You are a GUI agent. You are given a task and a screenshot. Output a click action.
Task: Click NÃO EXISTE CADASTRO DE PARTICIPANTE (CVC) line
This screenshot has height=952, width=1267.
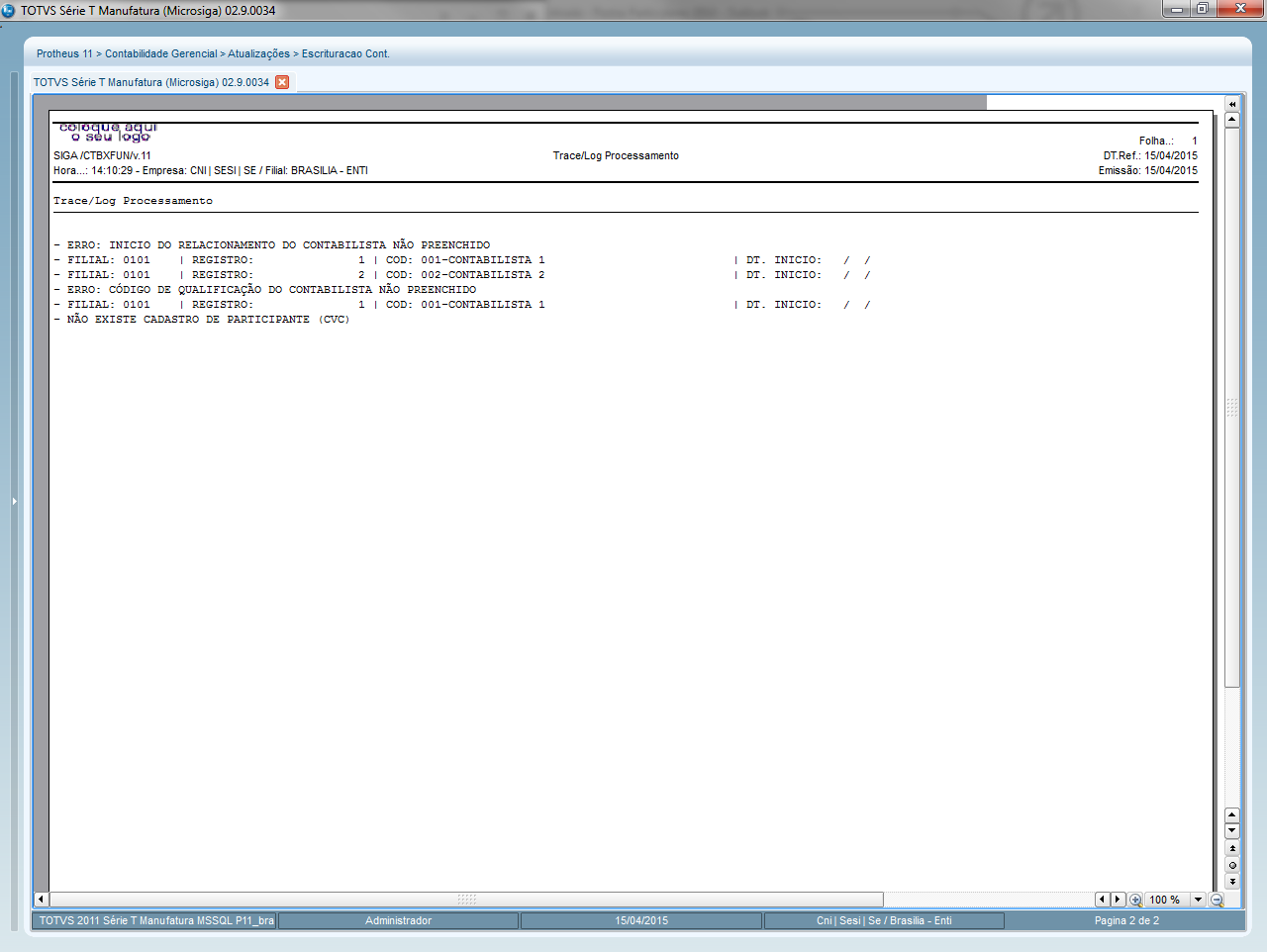coord(202,319)
